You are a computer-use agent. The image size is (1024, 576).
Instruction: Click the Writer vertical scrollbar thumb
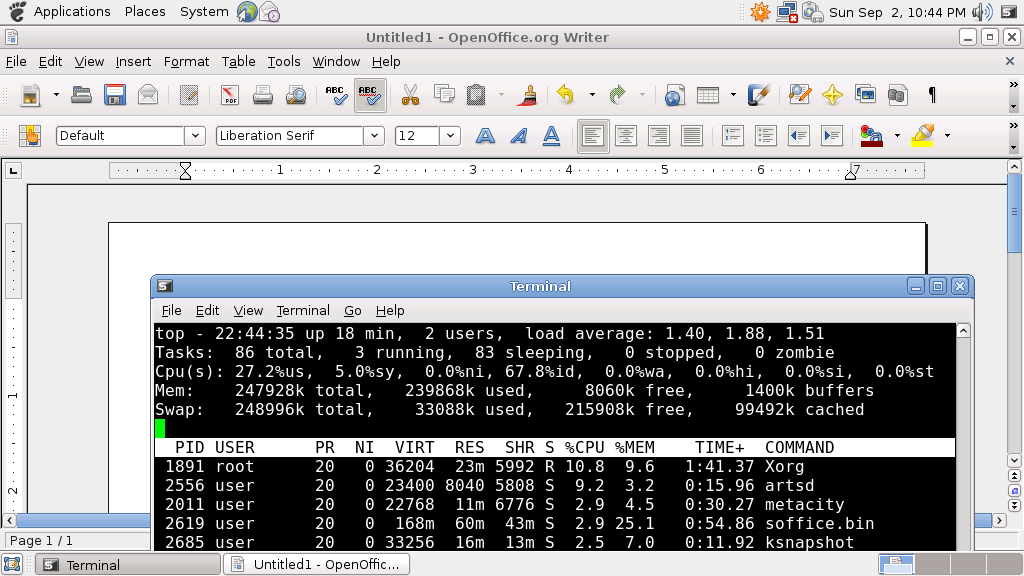tap(1014, 214)
